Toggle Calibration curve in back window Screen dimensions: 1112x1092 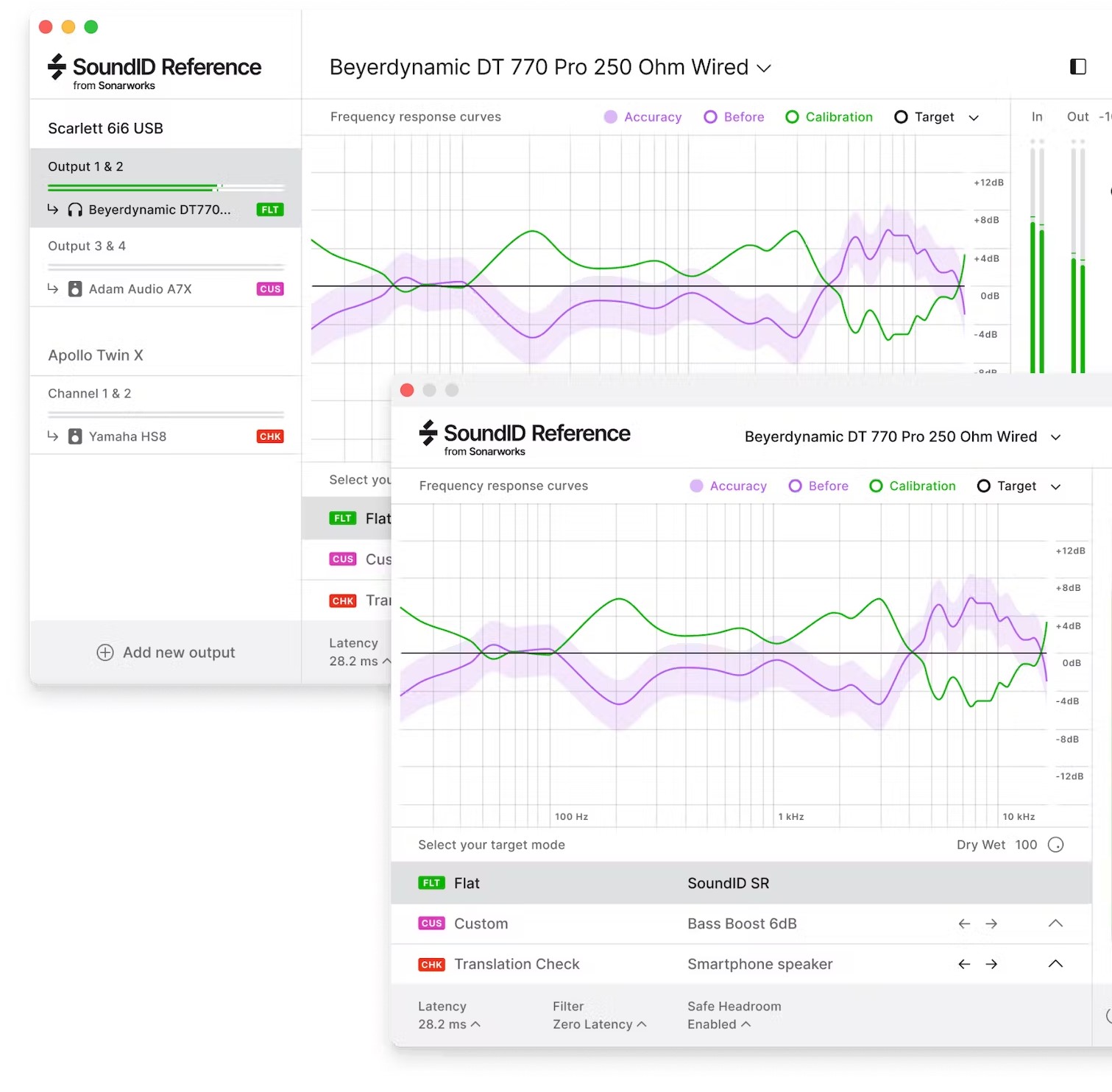coord(829,117)
